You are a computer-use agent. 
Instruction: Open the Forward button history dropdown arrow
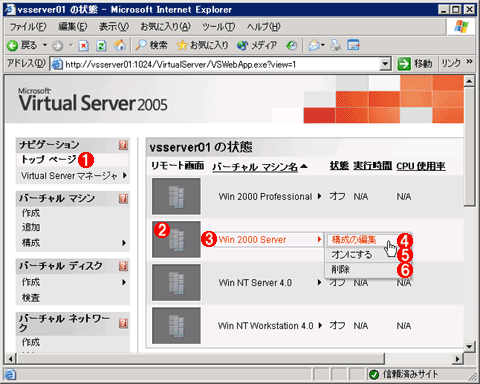click(x=71, y=45)
